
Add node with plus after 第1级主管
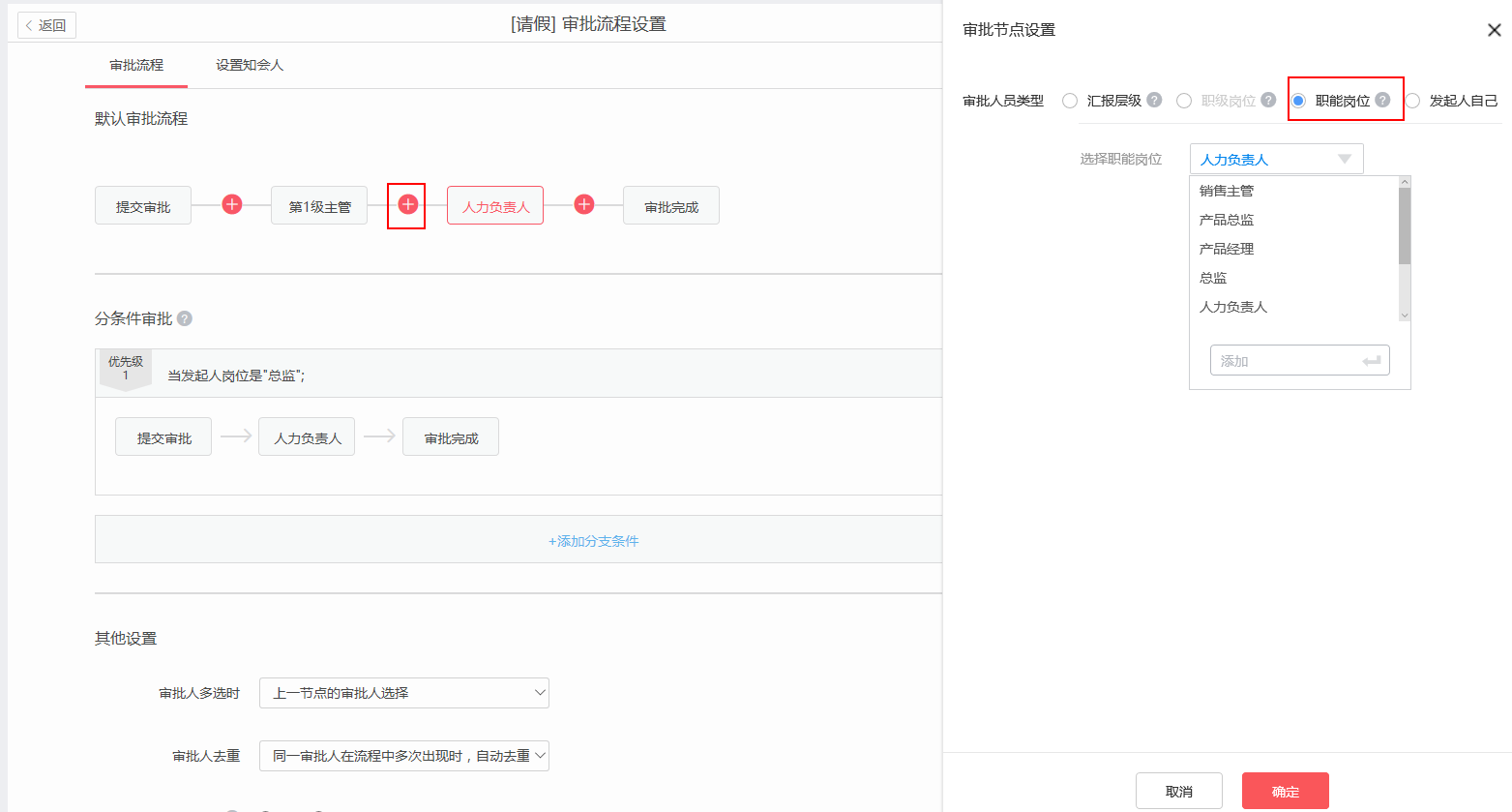pos(408,204)
